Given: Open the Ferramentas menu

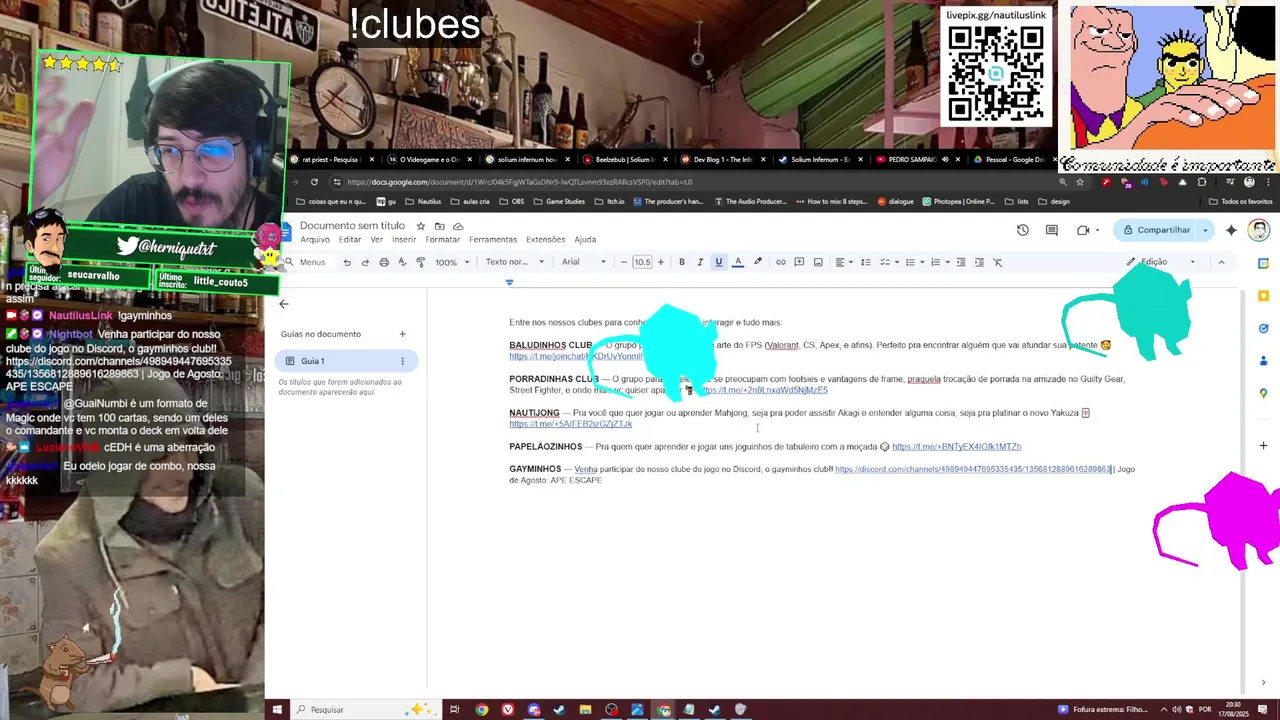Looking at the screenshot, I should coord(493,240).
